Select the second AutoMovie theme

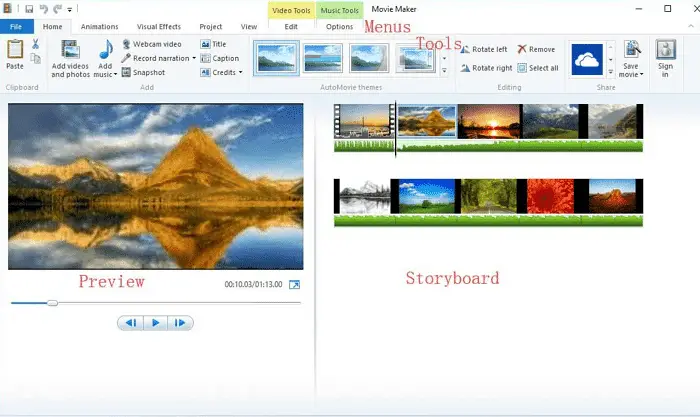pyautogui.click(x=322, y=58)
